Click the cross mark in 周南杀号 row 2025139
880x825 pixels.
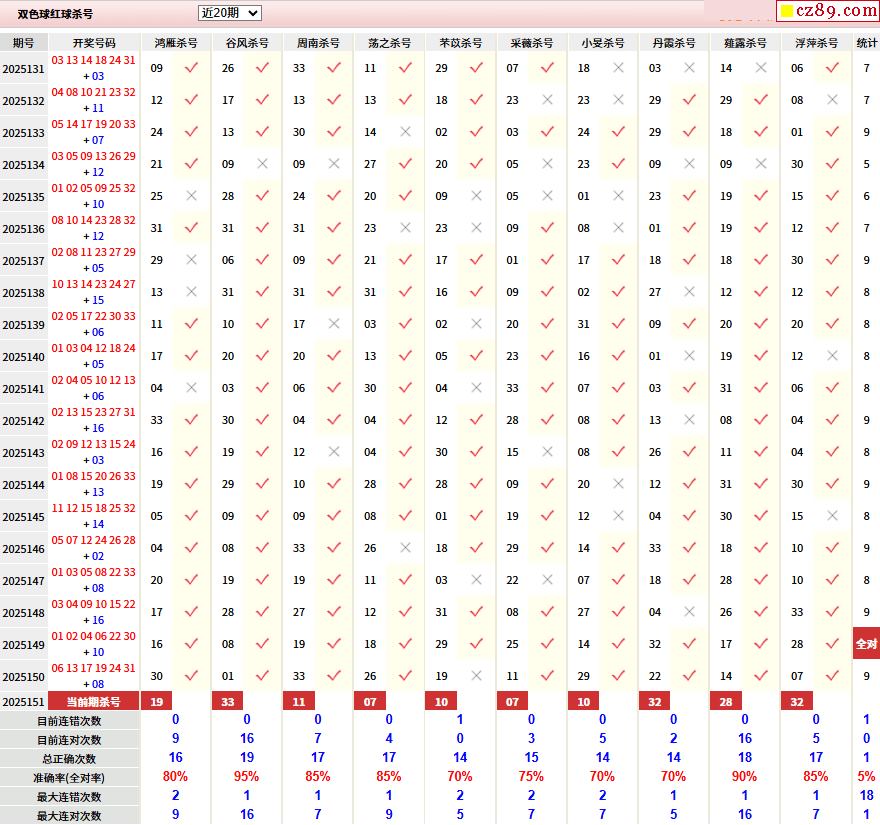coord(334,324)
